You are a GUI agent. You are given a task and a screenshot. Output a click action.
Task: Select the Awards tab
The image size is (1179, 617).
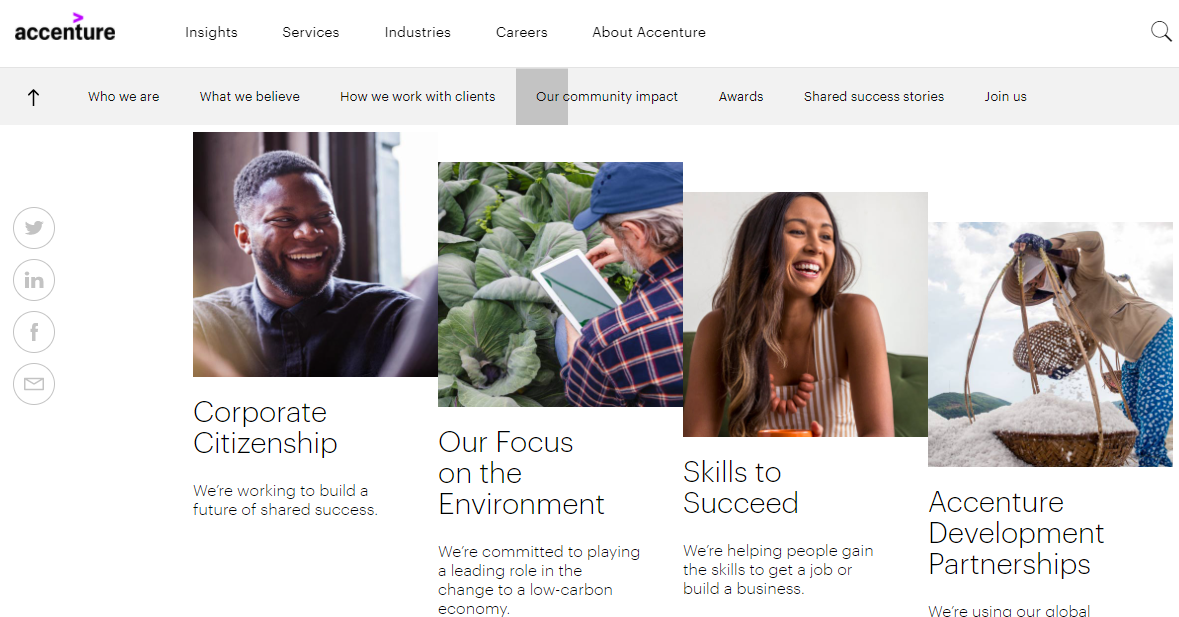point(740,96)
